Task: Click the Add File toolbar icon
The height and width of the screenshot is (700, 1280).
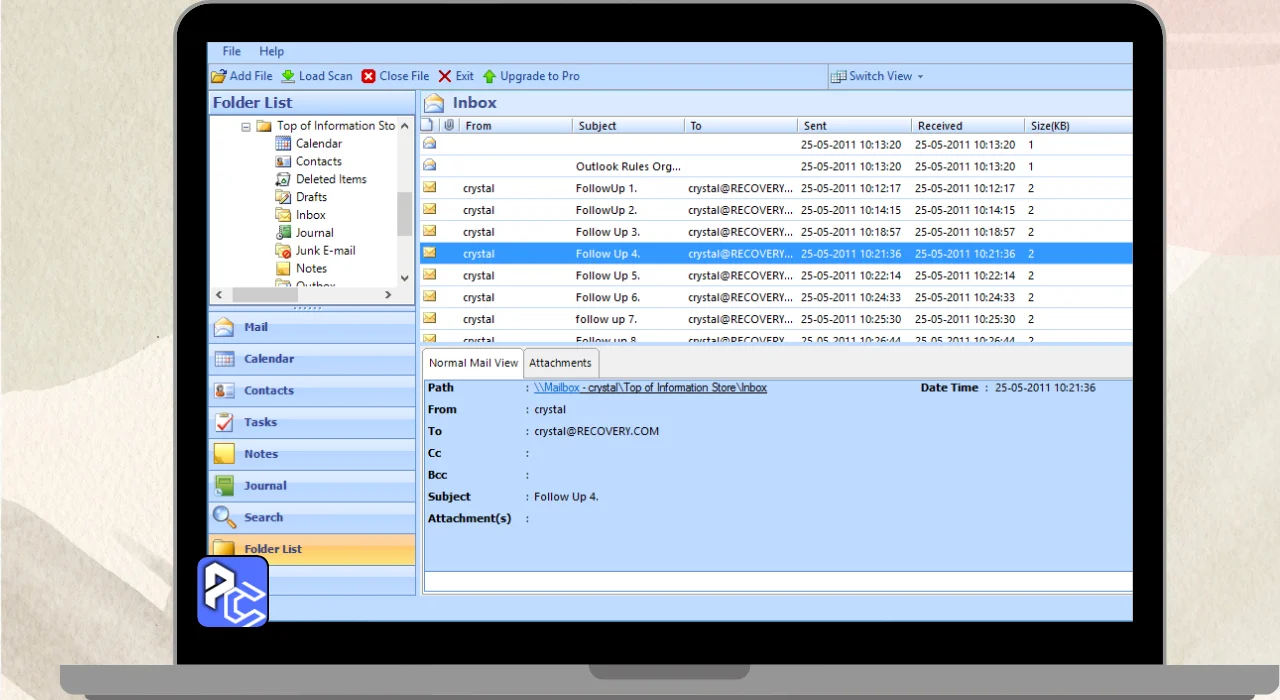Action: [219, 76]
